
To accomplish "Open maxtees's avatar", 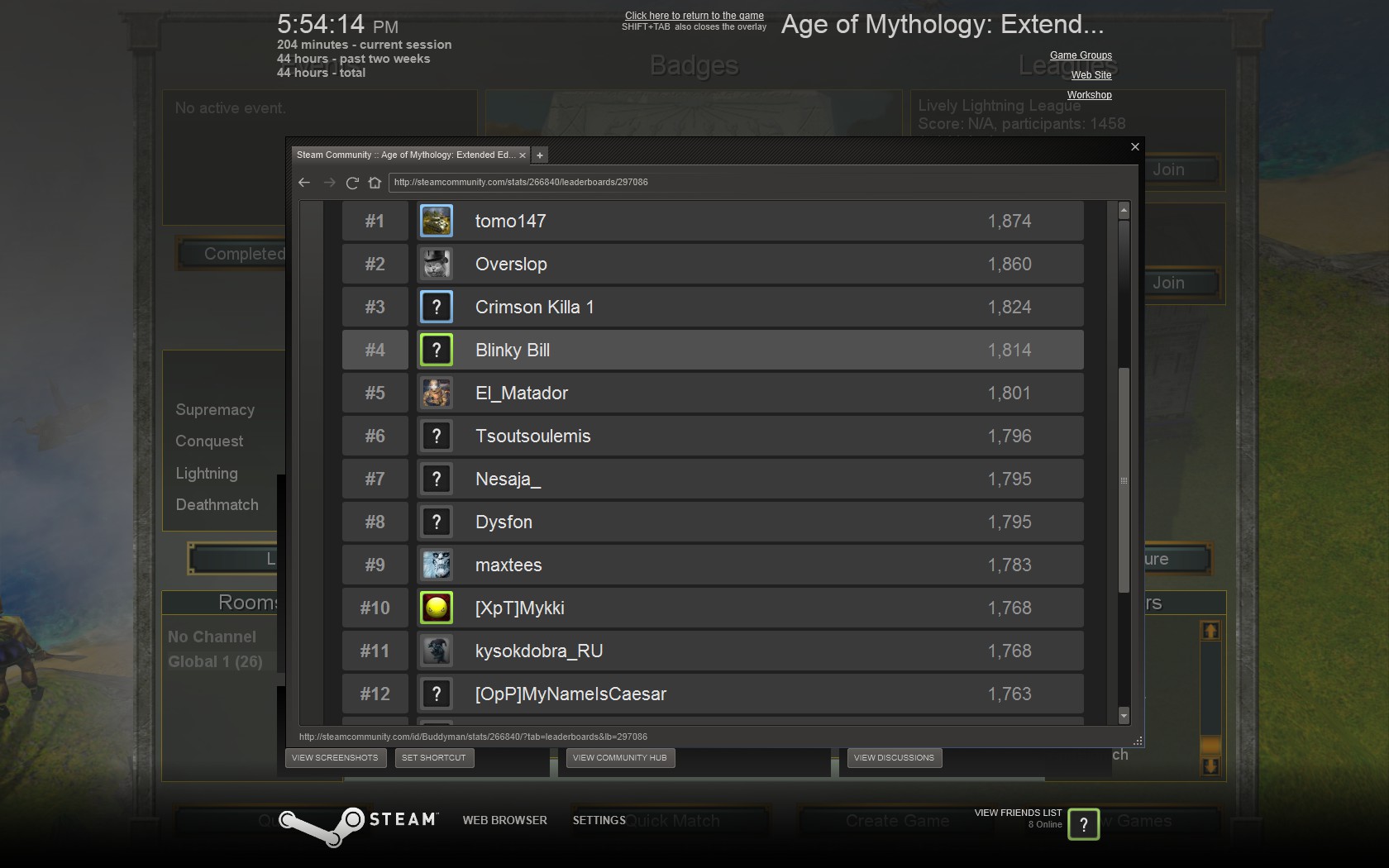I will point(437,565).
